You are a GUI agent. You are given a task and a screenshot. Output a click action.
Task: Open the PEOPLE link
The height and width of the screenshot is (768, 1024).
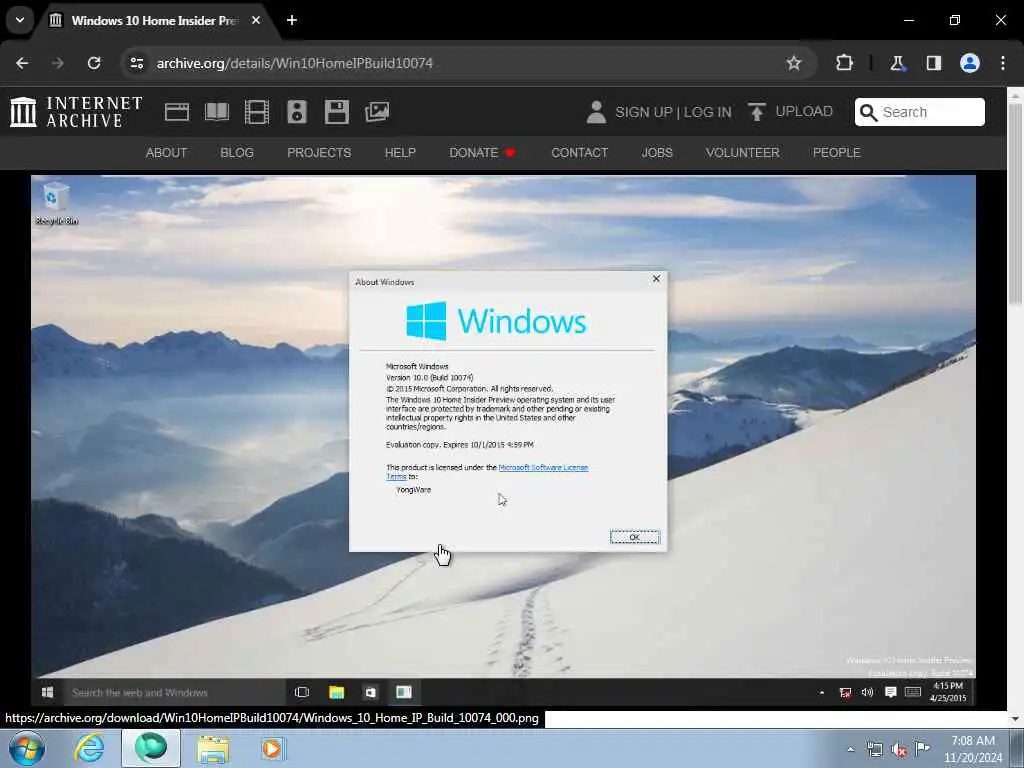point(837,152)
